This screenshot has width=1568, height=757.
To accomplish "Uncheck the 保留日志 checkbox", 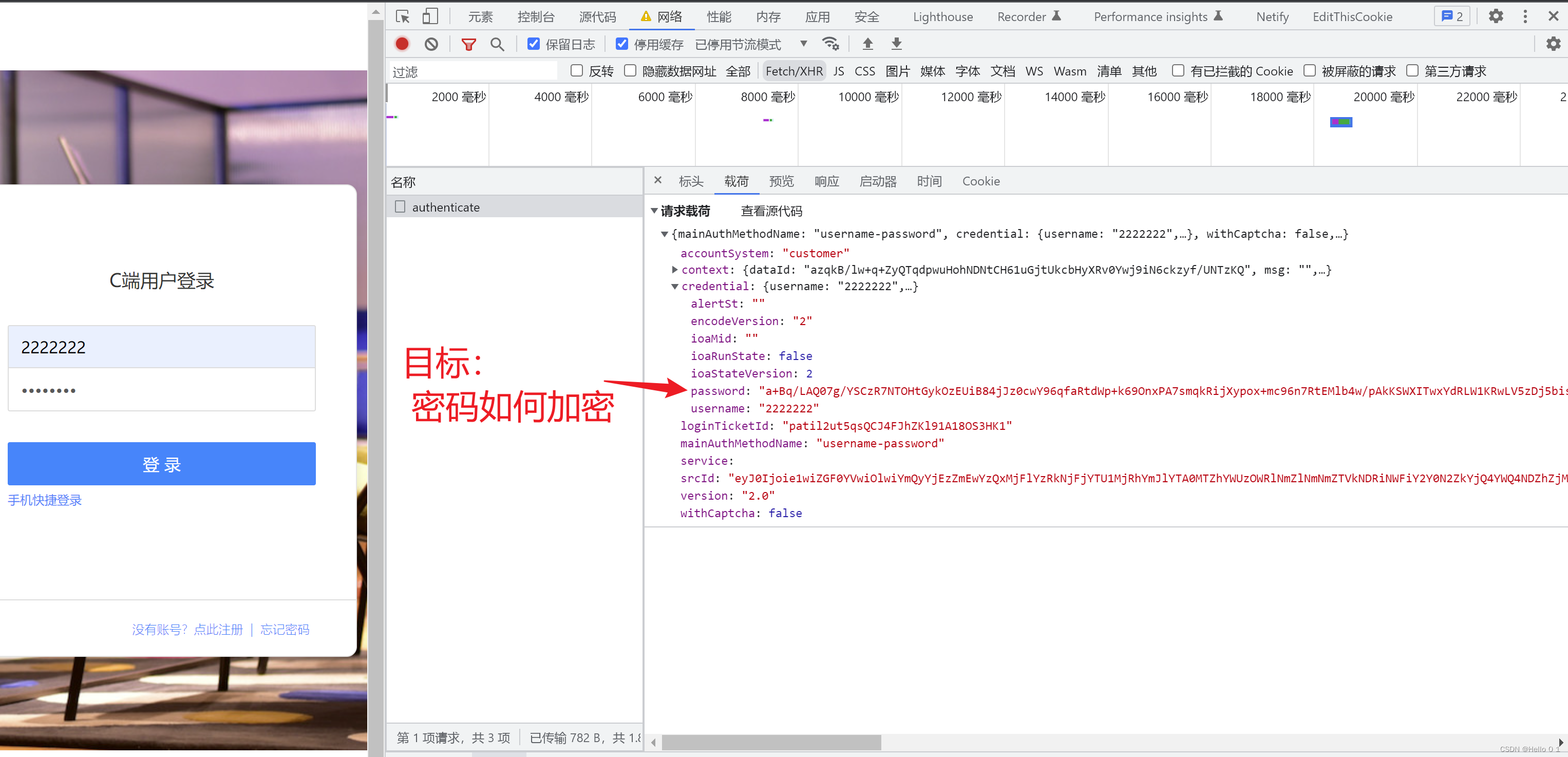I will (x=534, y=43).
